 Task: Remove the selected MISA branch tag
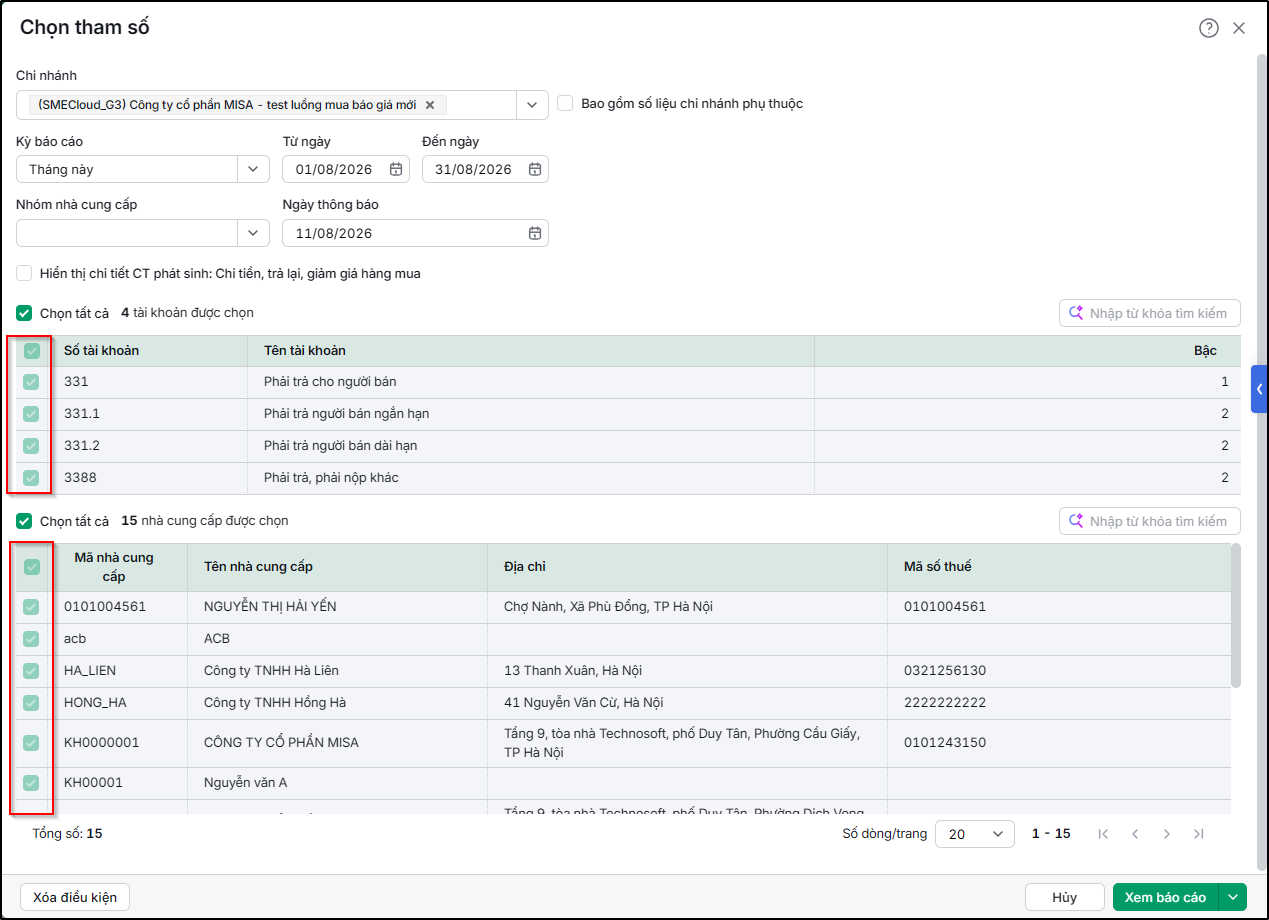[430, 105]
